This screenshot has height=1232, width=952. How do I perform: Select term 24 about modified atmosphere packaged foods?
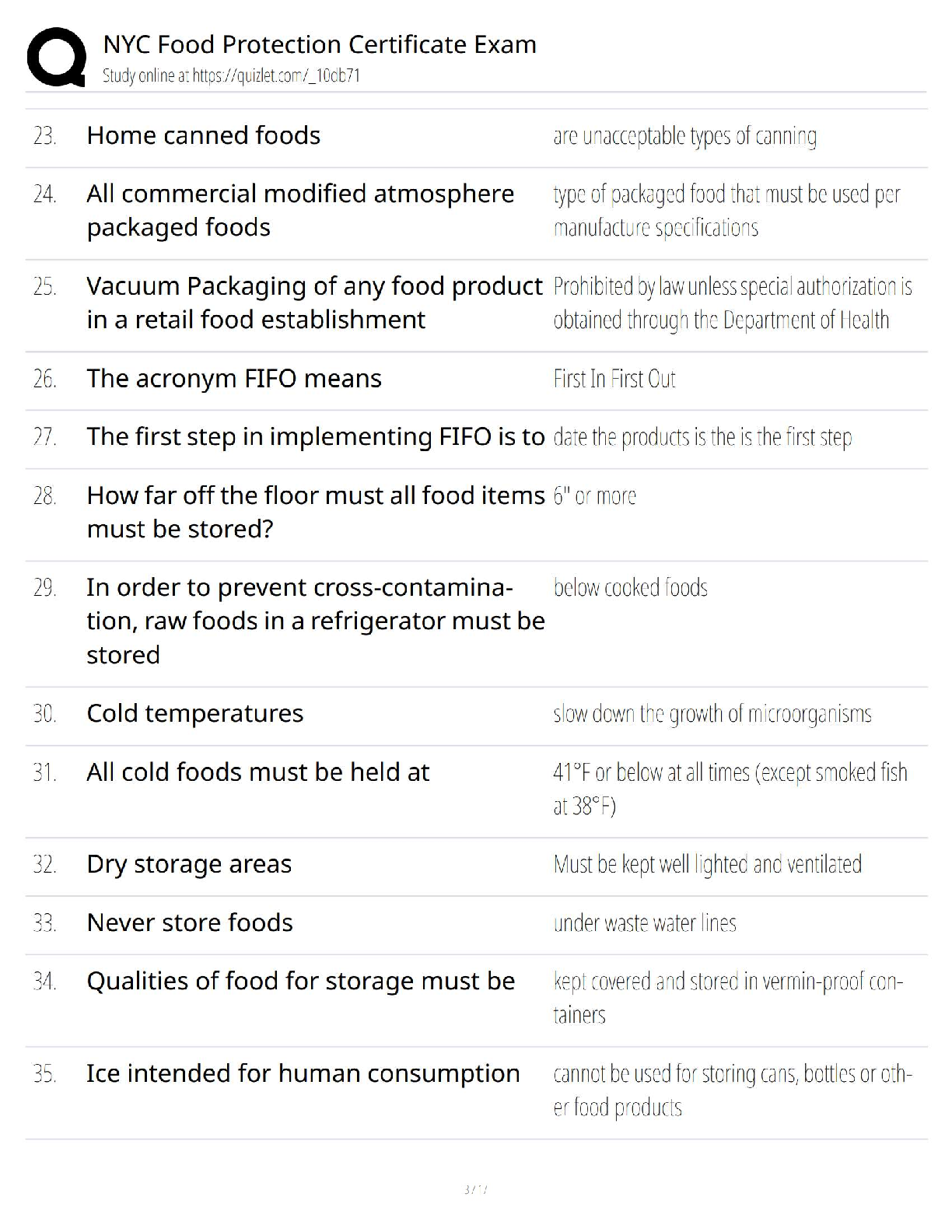click(x=300, y=210)
